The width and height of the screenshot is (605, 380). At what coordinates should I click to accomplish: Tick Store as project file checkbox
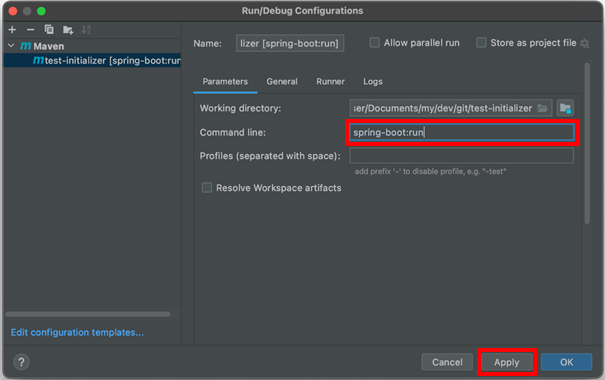[x=481, y=42]
